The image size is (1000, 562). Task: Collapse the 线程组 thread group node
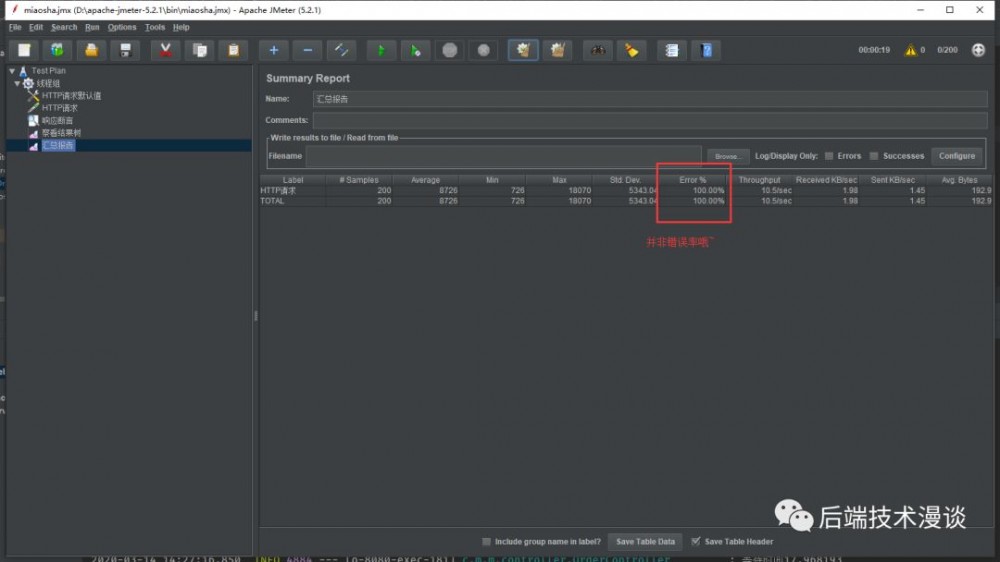(17, 84)
